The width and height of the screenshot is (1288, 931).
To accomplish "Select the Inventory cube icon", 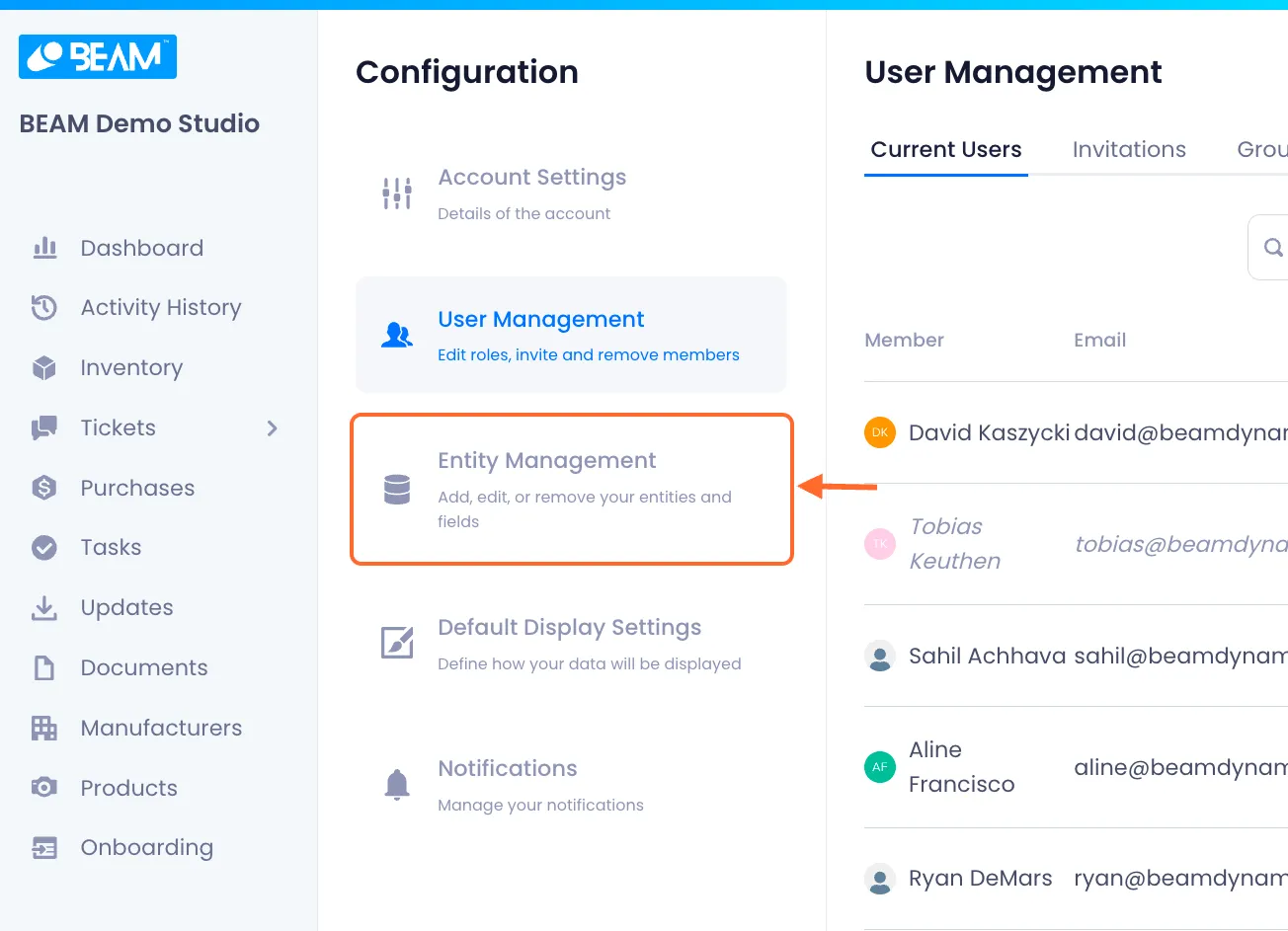I will coord(44,368).
